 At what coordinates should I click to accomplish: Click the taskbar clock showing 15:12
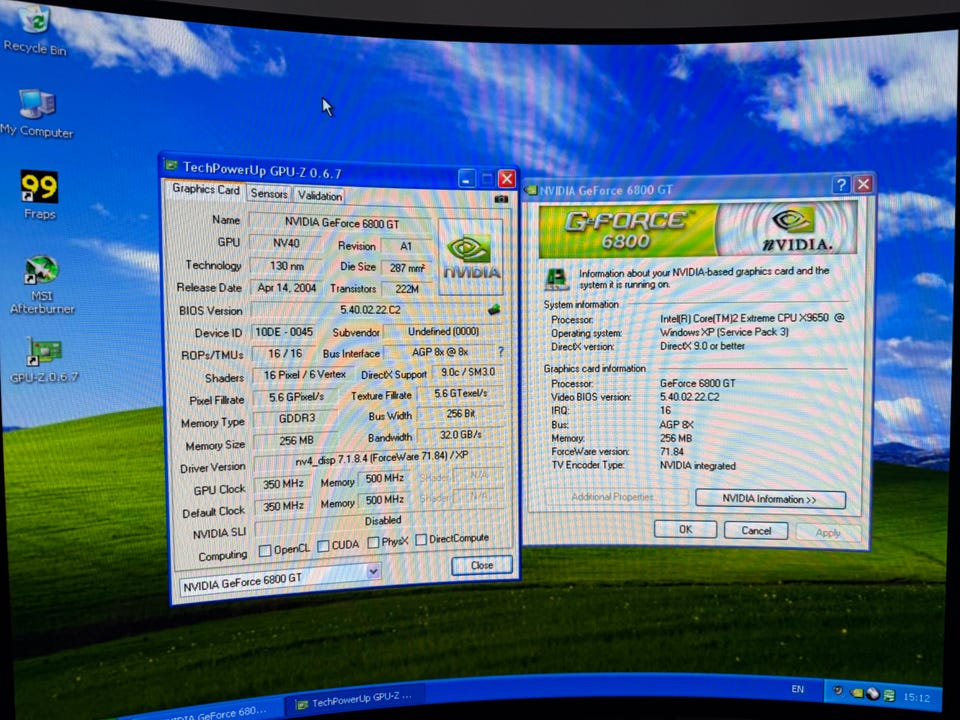916,697
